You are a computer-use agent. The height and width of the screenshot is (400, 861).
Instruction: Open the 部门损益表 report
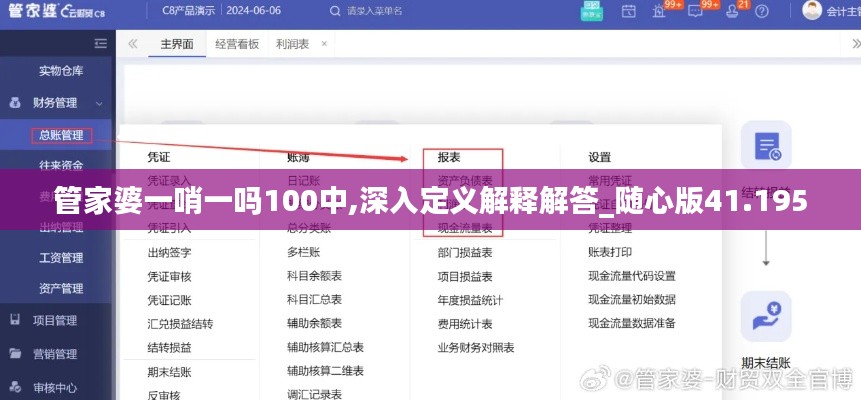pos(465,253)
